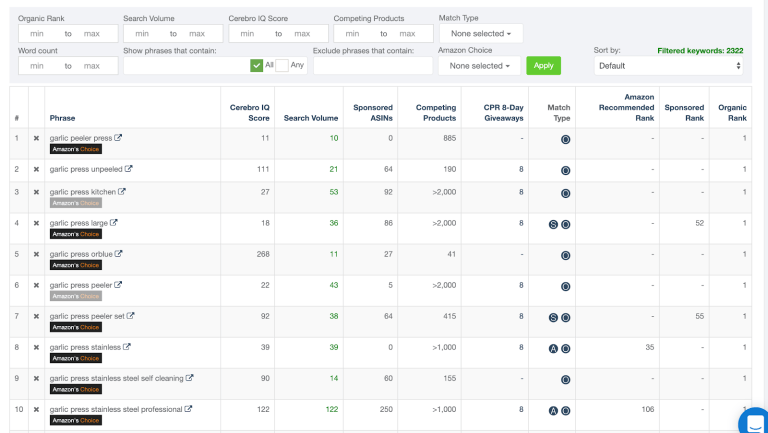
Task: Click Cerebro IQ Score min input field
Action: tap(248, 33)
